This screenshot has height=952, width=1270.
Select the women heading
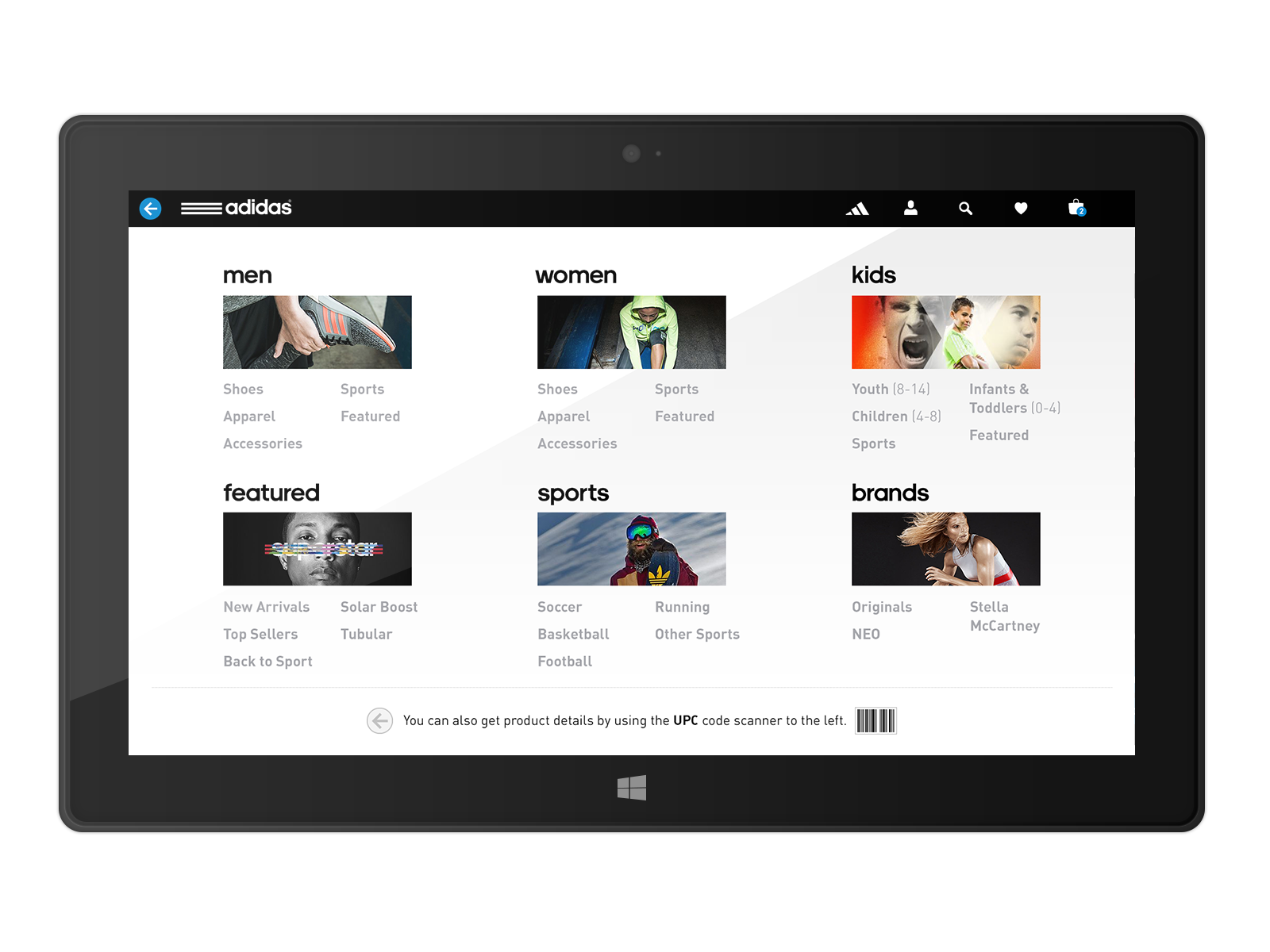576,275
